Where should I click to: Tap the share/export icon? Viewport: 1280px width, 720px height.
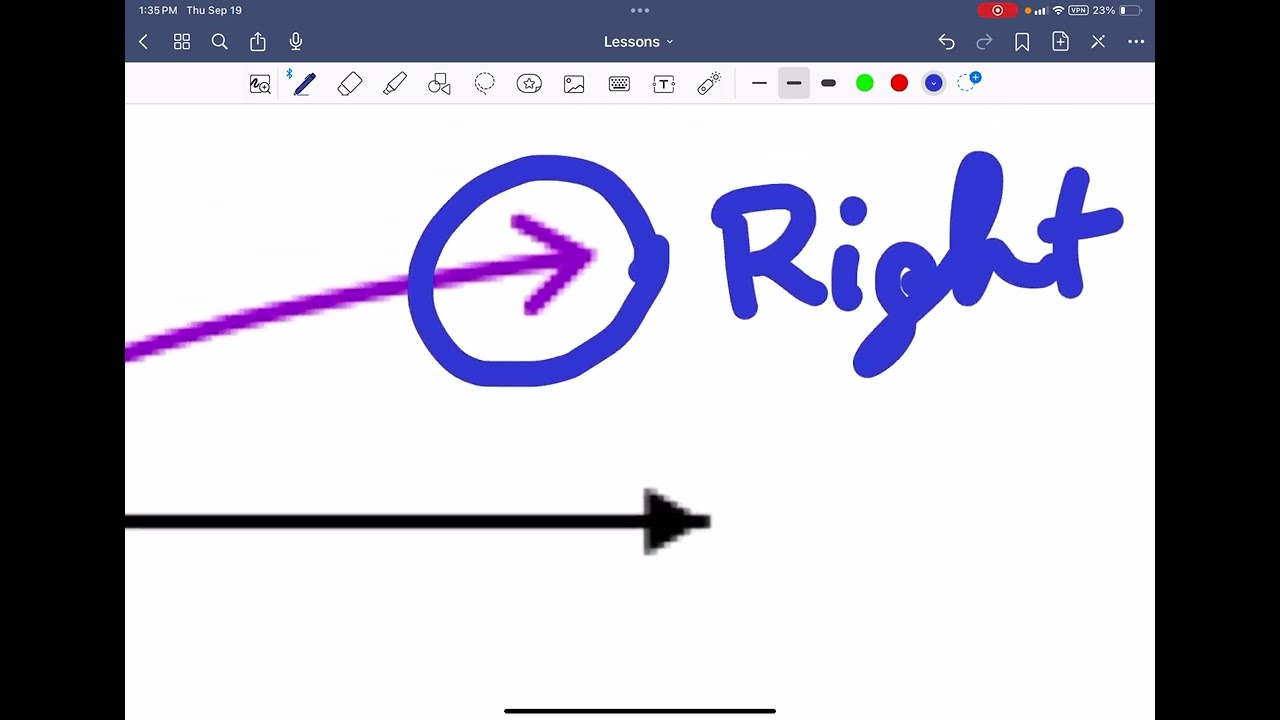click(258, 41)
